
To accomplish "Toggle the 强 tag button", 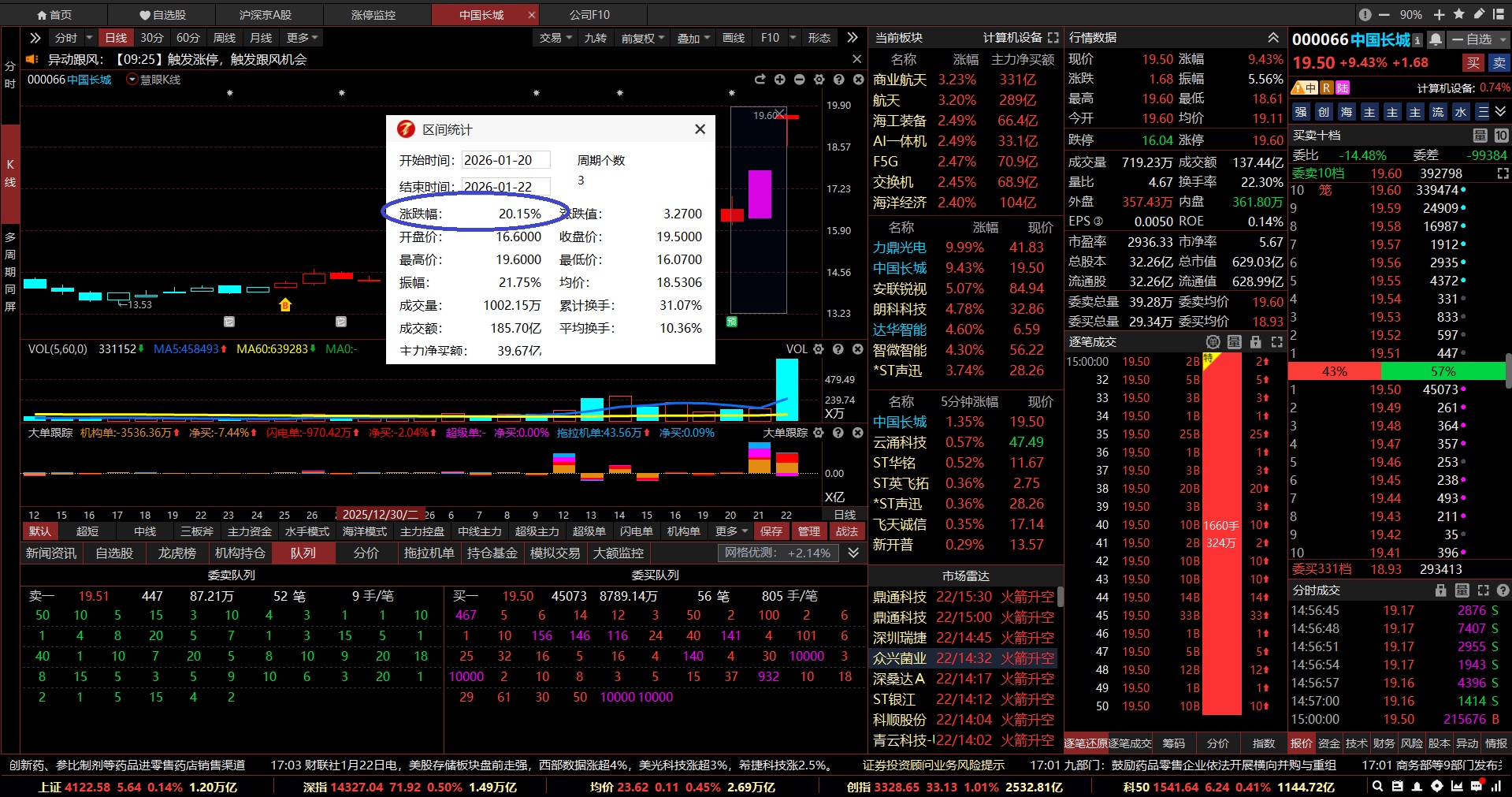I will (x=1301, y=112).
